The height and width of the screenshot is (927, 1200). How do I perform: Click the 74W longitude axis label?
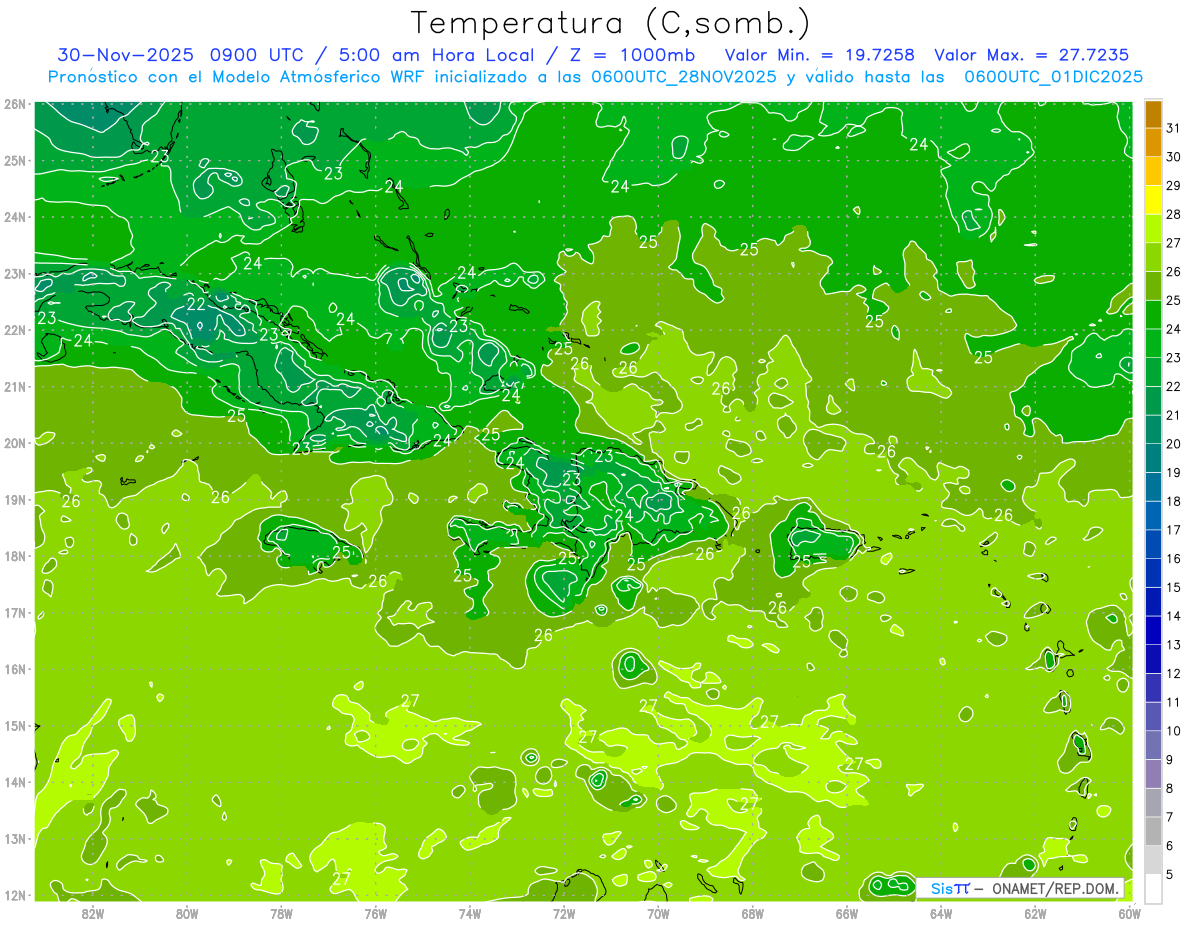click(x=470, y=913)
